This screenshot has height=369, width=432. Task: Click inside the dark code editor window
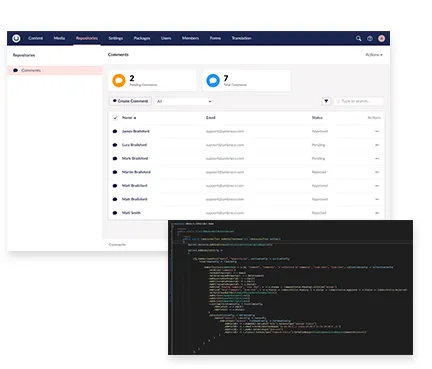290,287
